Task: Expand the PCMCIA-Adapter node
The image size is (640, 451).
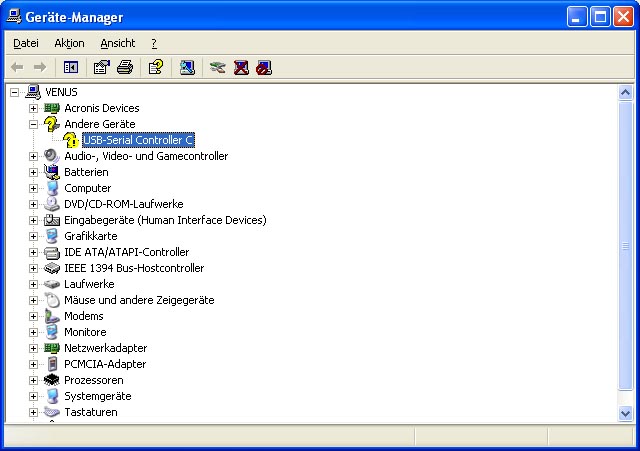Action: pos(33,364)
